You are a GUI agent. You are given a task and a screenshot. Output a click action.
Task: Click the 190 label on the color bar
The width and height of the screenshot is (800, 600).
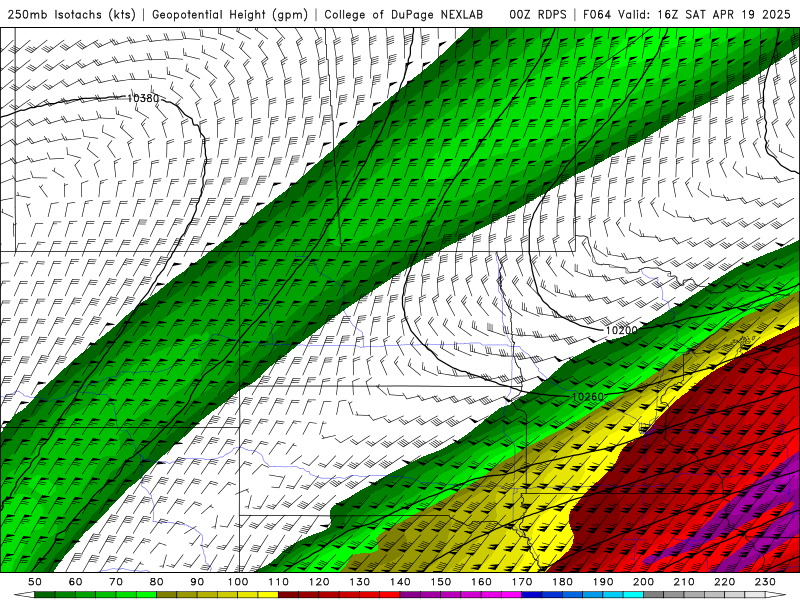pyautogui.click(x=603, y=582)
